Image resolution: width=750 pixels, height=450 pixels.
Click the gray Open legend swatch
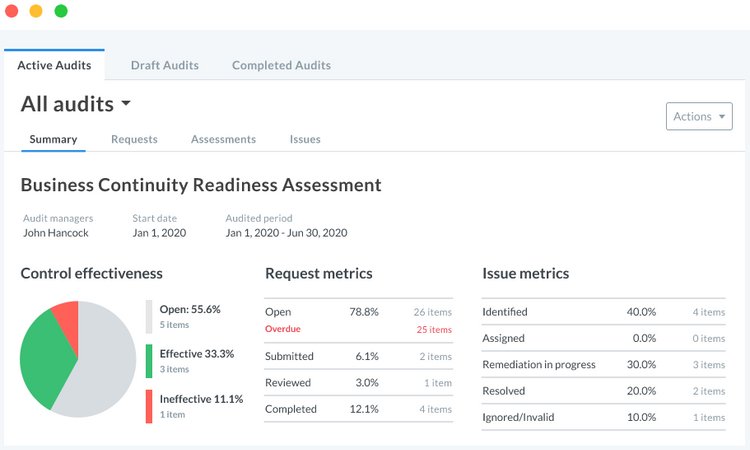point(149,317)
